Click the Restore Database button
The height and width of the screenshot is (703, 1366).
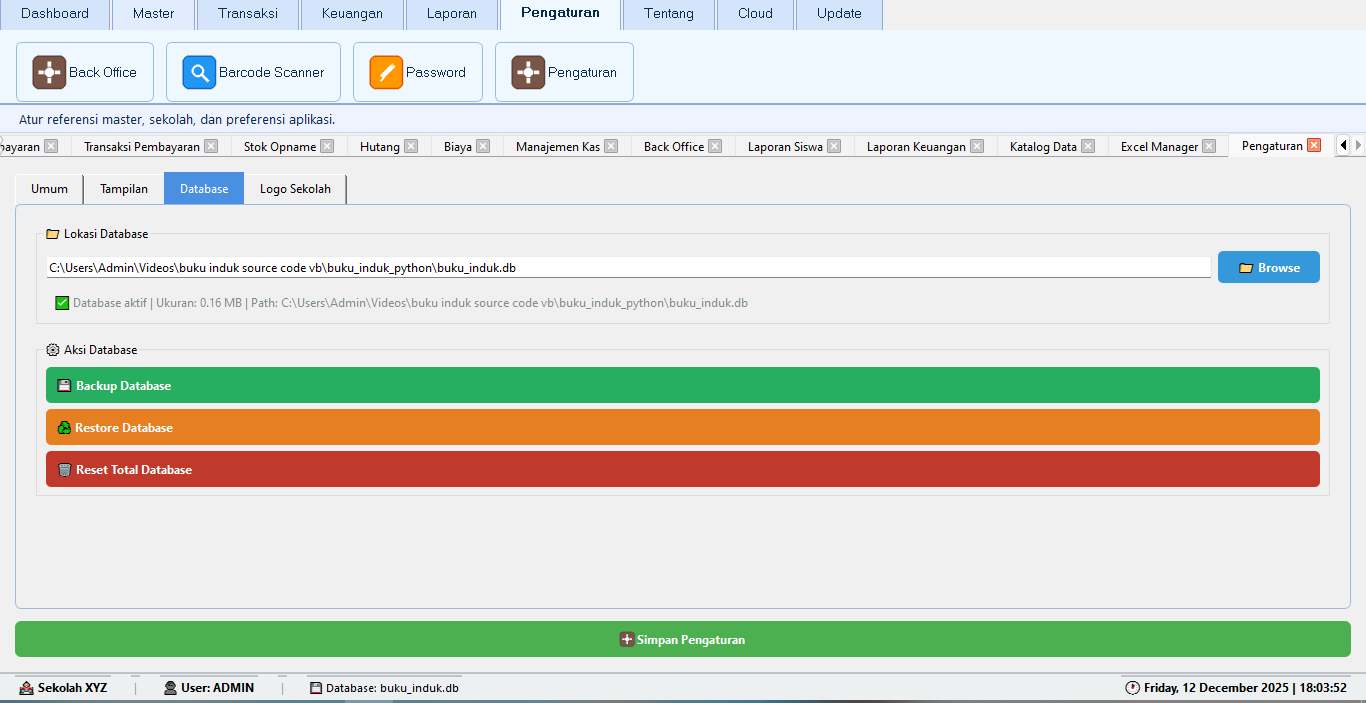682,427
